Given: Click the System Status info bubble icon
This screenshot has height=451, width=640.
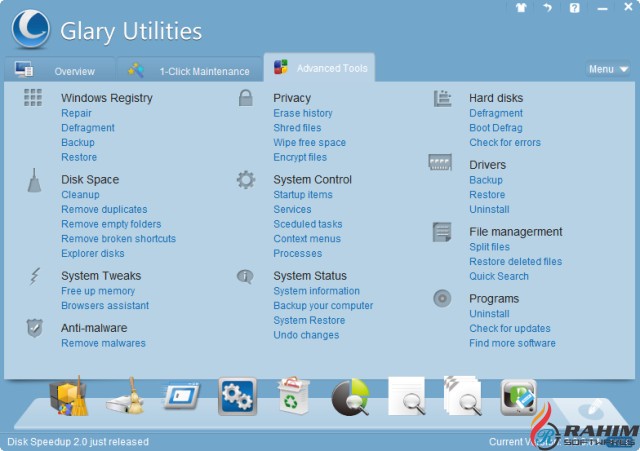Looking at the screenshot, I should pos(245,276).
